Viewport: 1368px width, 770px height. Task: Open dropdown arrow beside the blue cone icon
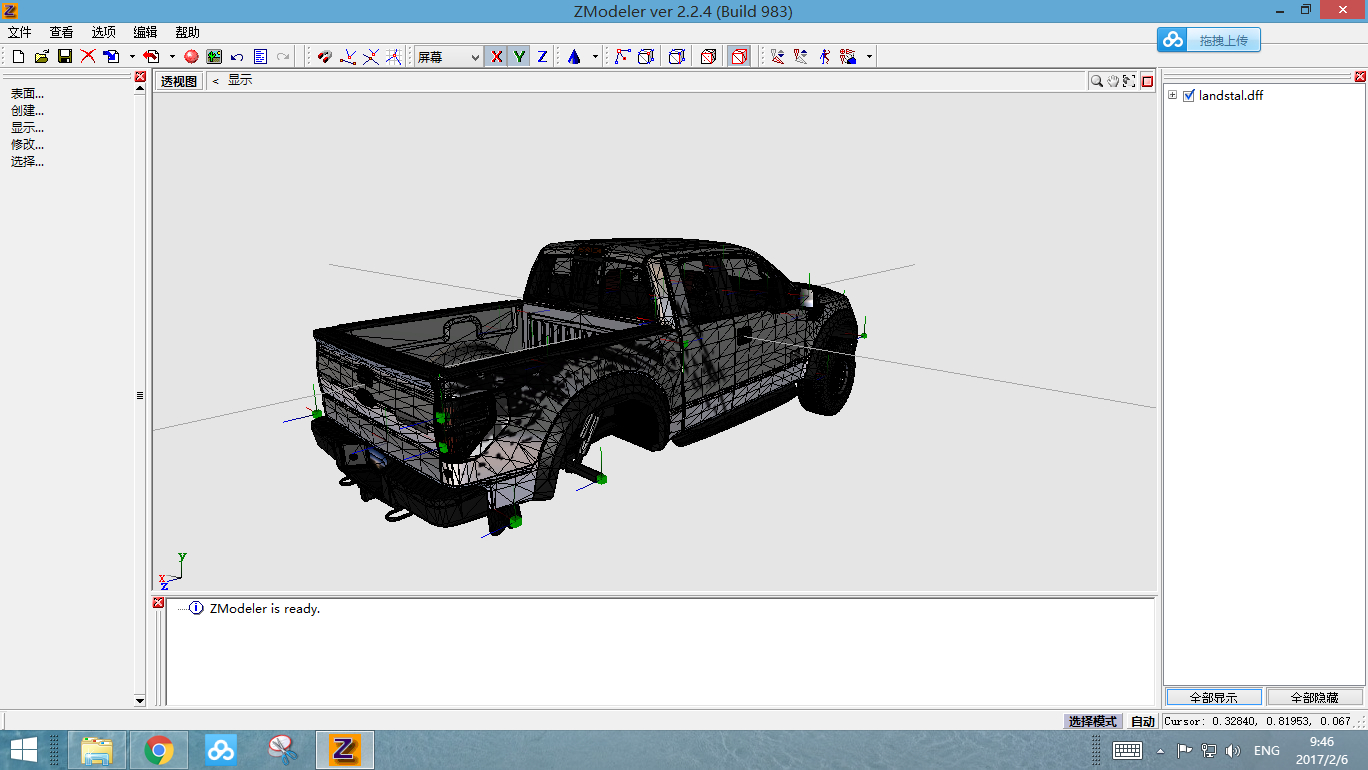[x=595, y=57]
